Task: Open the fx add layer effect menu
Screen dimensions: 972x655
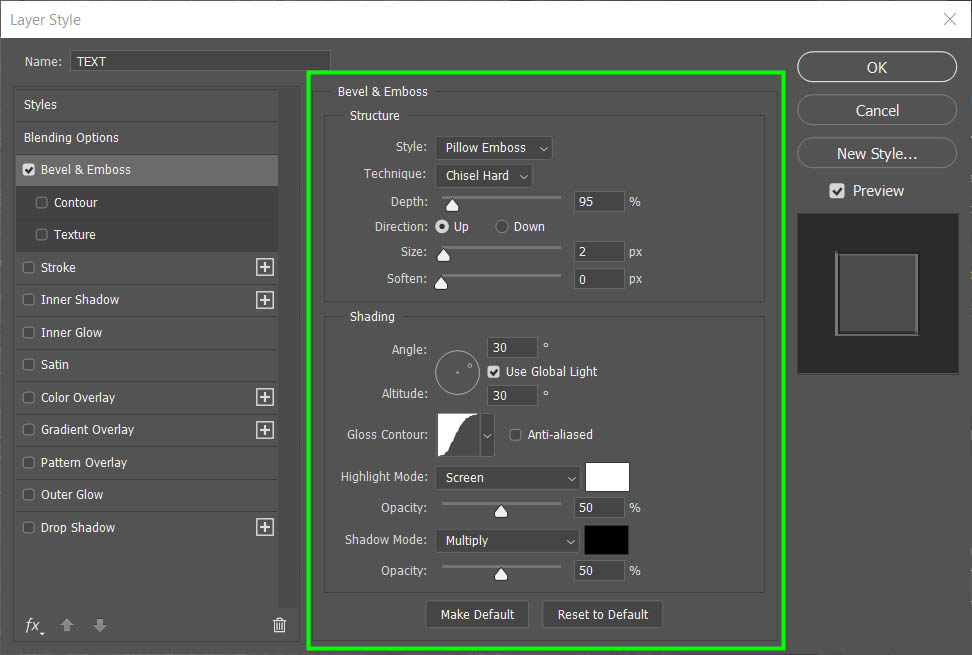Action: click(34, 626)
